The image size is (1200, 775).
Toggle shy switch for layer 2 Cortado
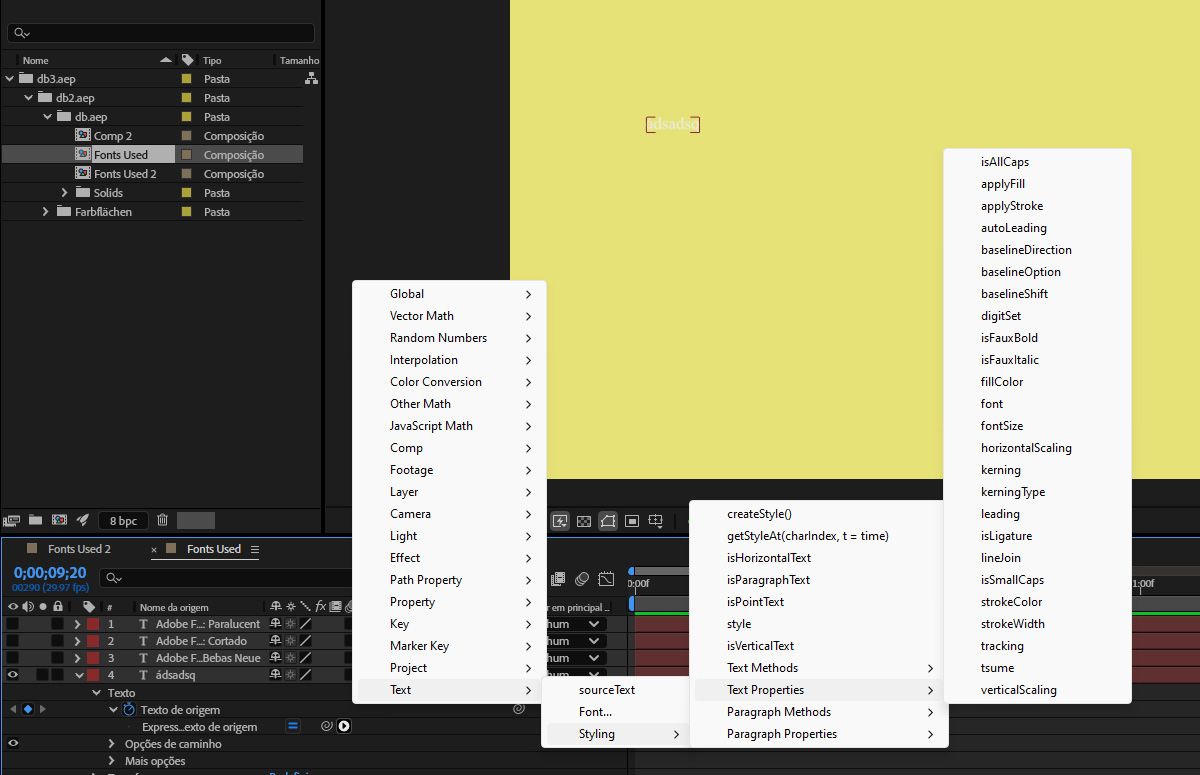275,641
